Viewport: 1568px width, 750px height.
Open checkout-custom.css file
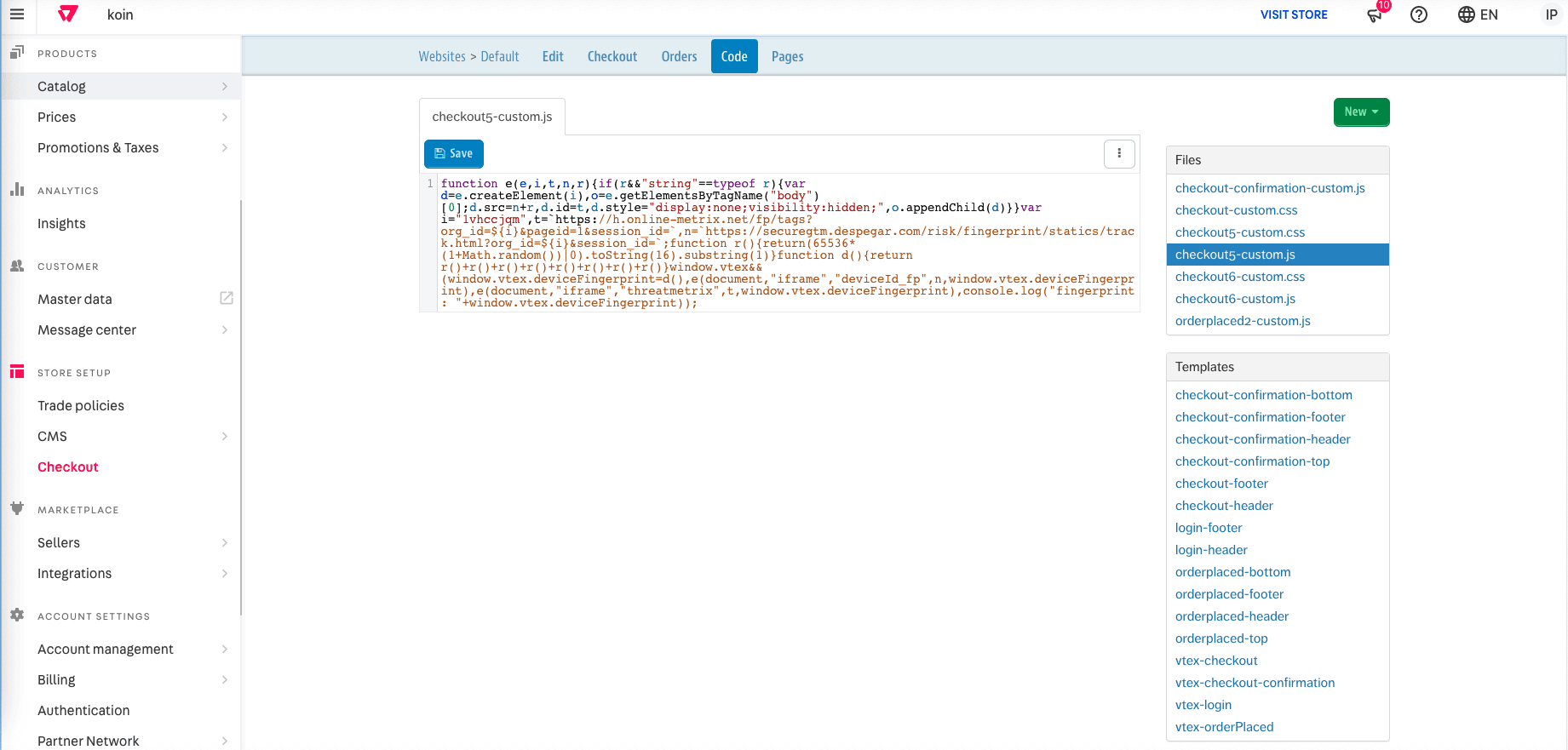[x=1237, y=210]
